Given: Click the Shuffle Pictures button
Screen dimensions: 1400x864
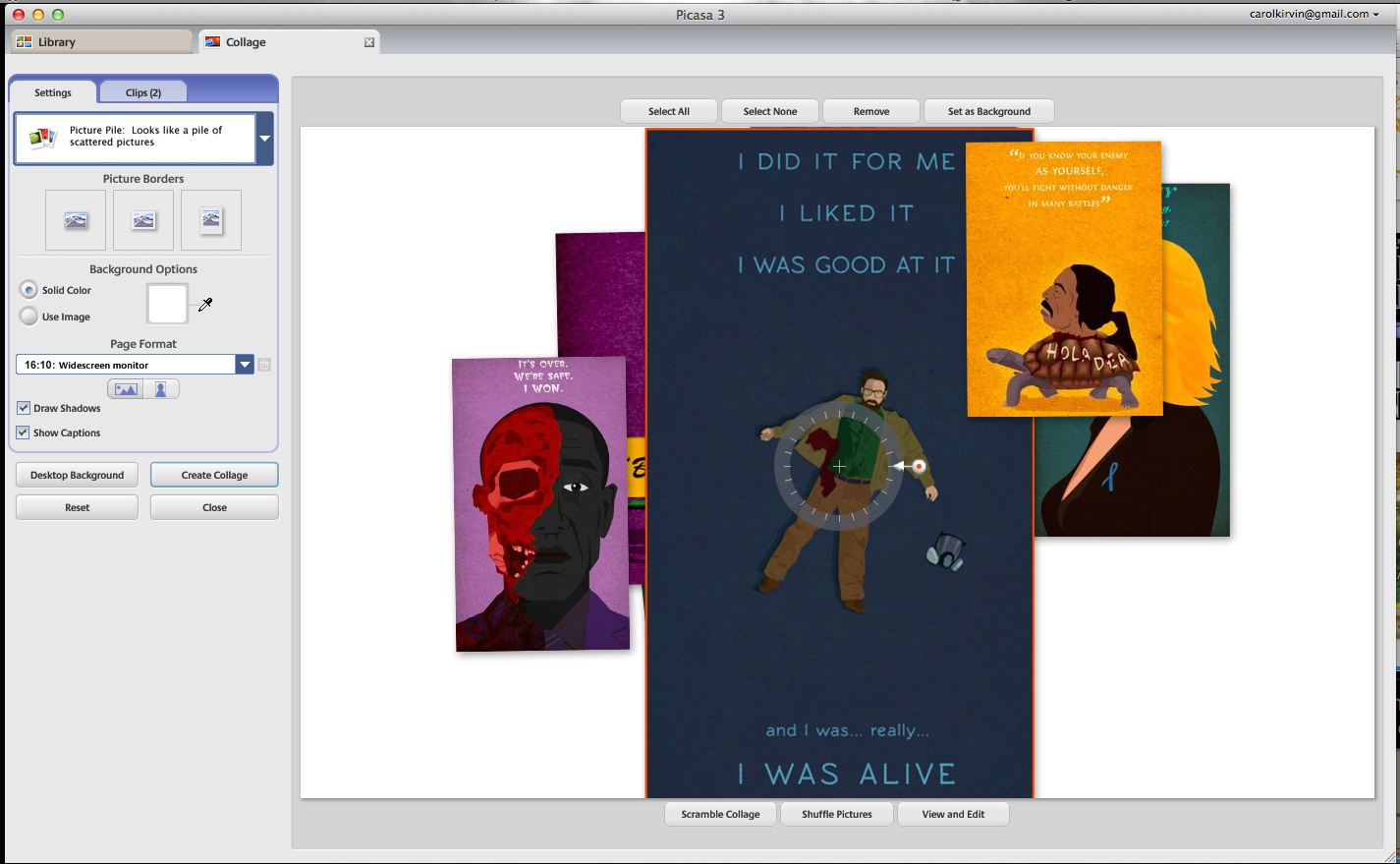Looking at the screenshot, I should coord(837,814).
